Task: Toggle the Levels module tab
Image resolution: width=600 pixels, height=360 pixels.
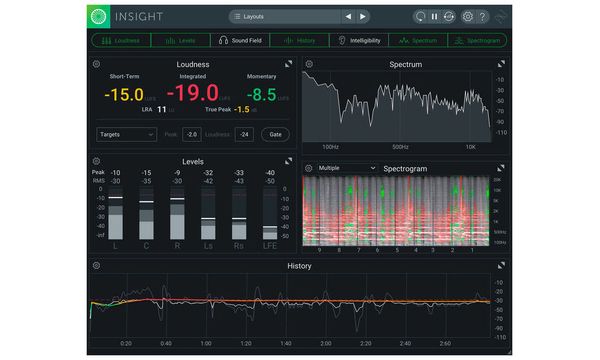Action: point(181,40)
